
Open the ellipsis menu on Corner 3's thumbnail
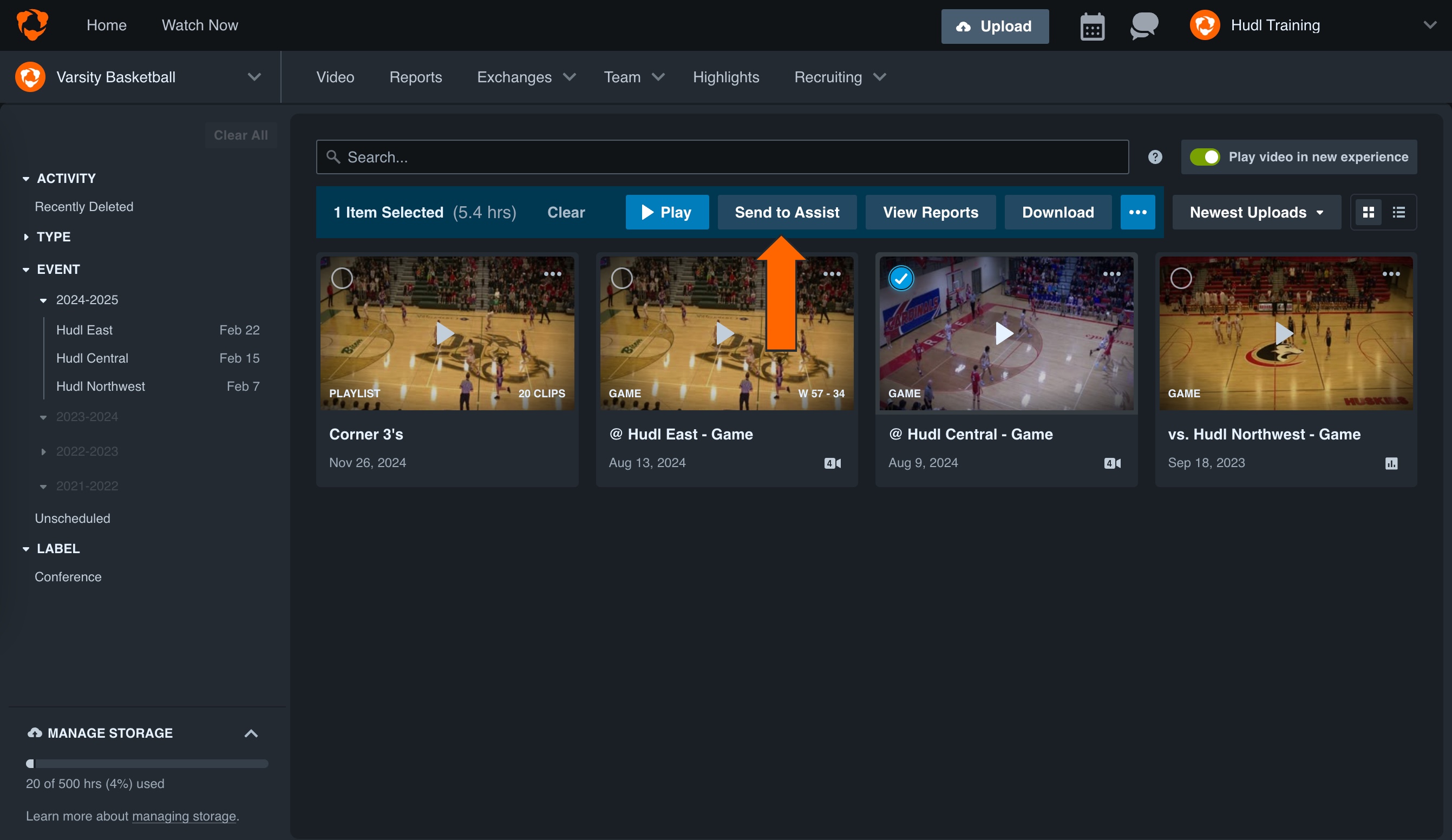(x=553, y=274)
